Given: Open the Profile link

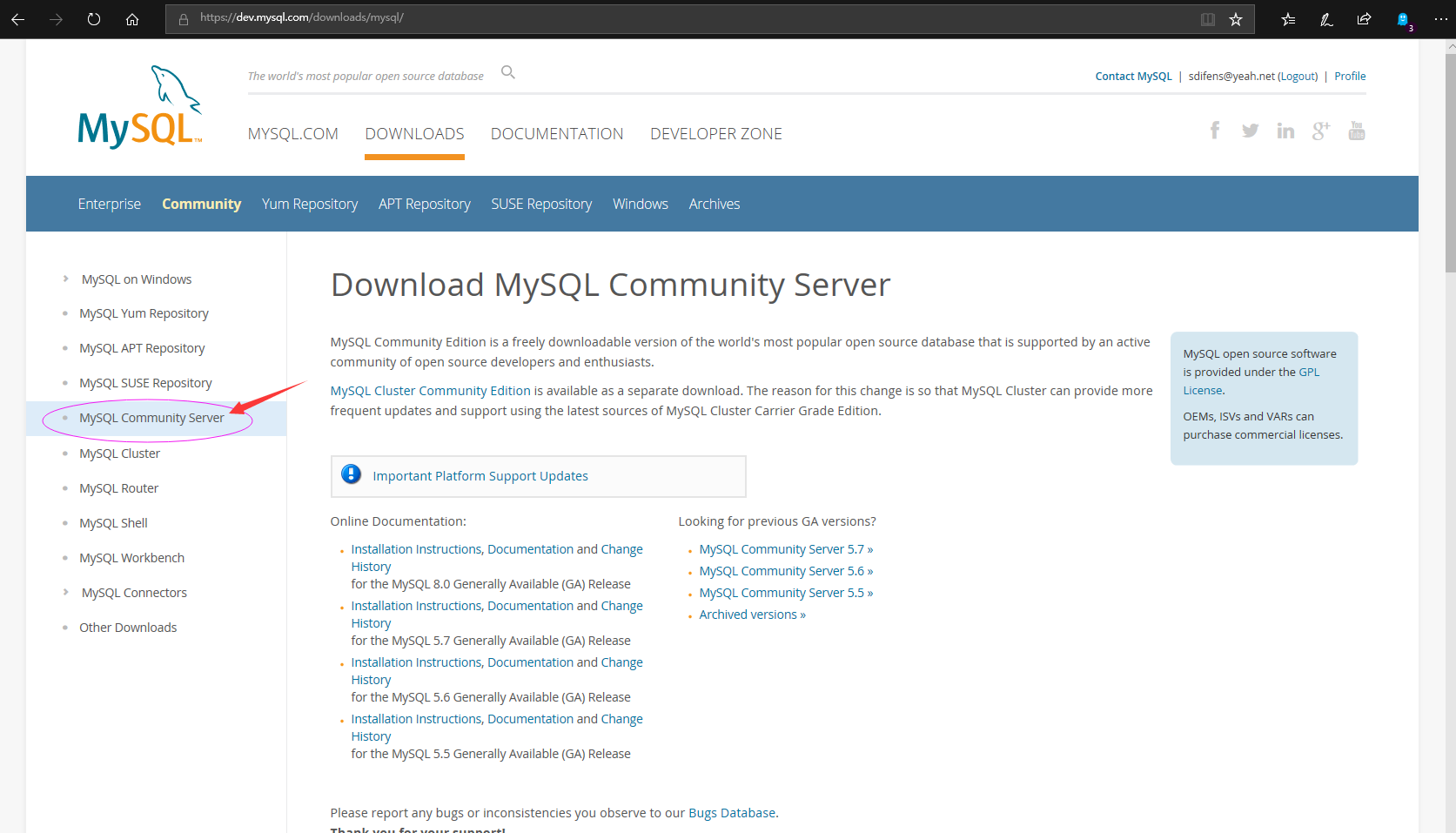Looking at the screenshot, I should click(x=1350, y=77).
